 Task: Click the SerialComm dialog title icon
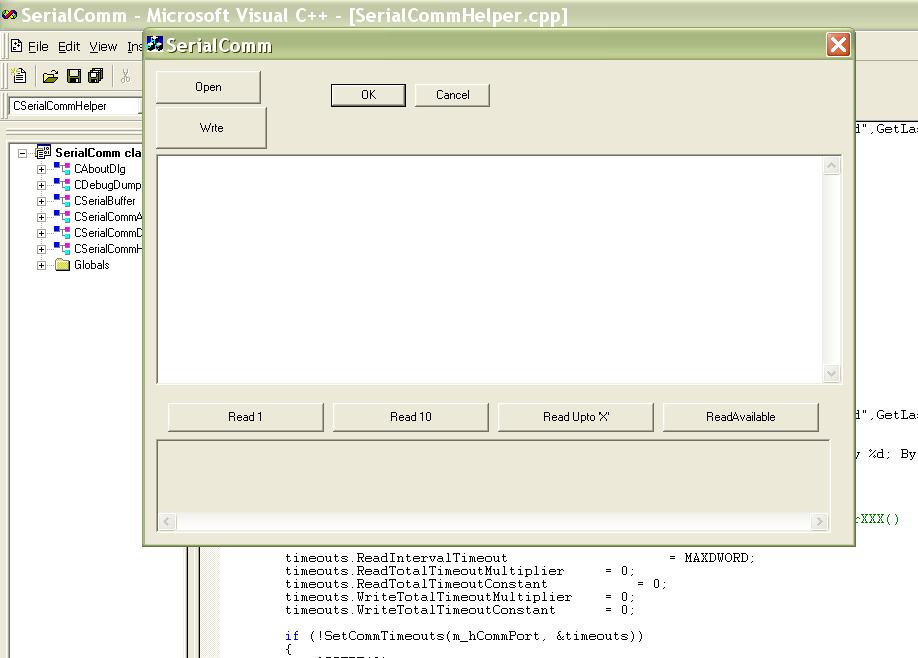click(x=155, y=44)
